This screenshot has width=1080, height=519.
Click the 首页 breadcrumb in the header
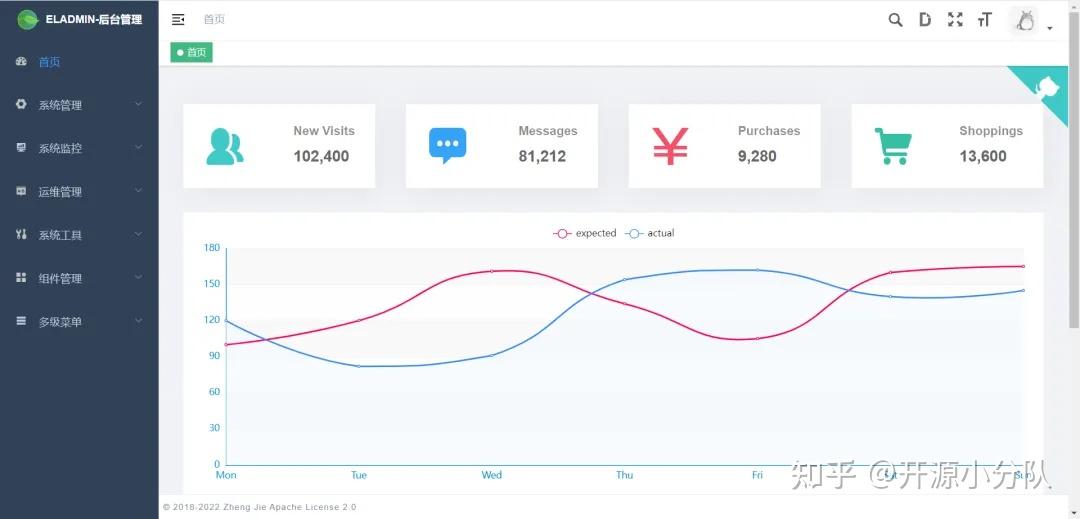point(214,20)
